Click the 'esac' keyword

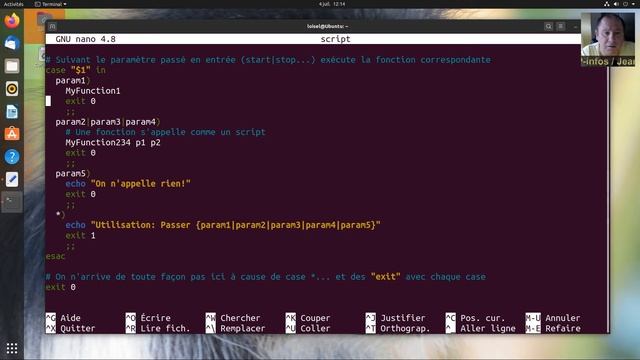pos(55,256)
